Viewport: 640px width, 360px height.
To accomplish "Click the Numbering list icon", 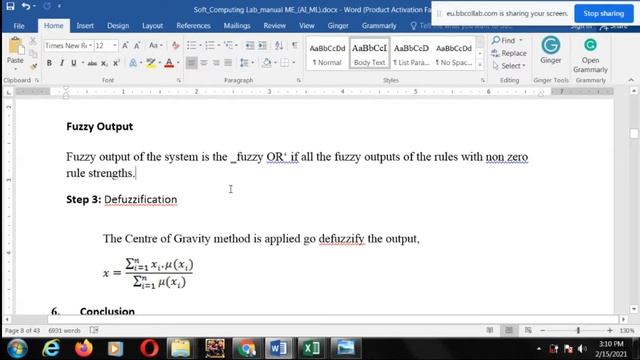I will pyautogui.click(x=210, y=45).
